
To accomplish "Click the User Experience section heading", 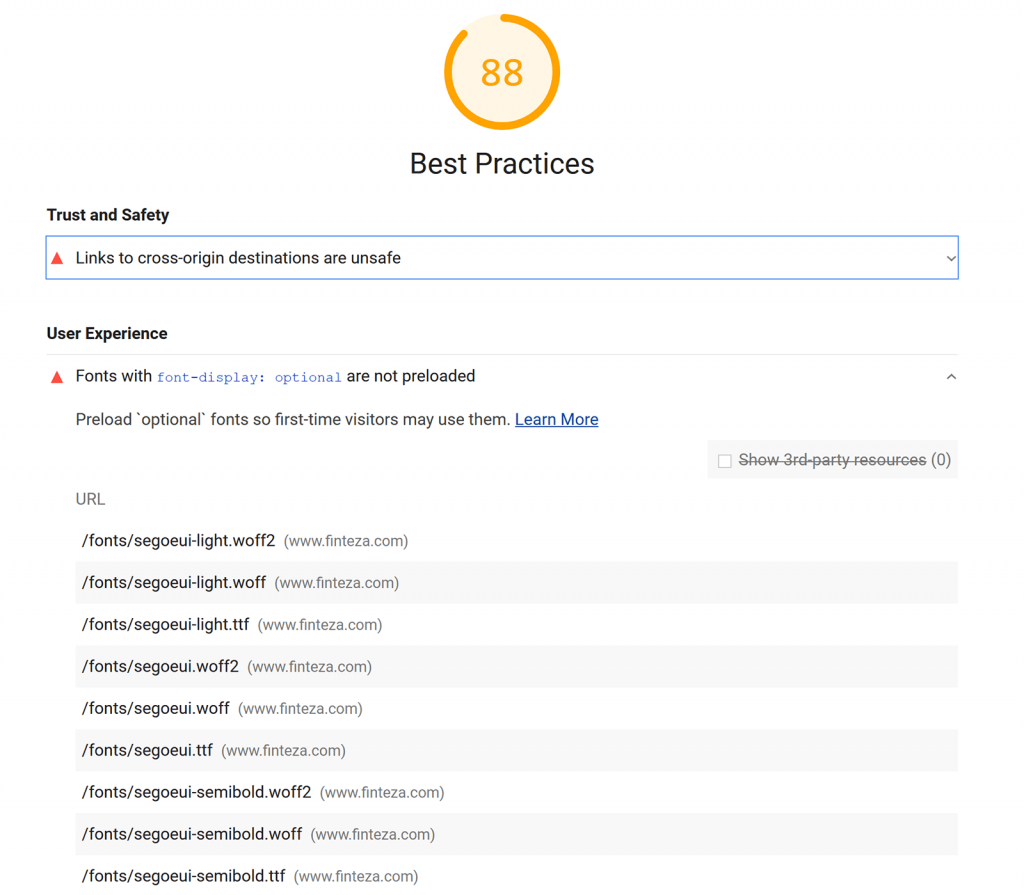I will 107,333.
